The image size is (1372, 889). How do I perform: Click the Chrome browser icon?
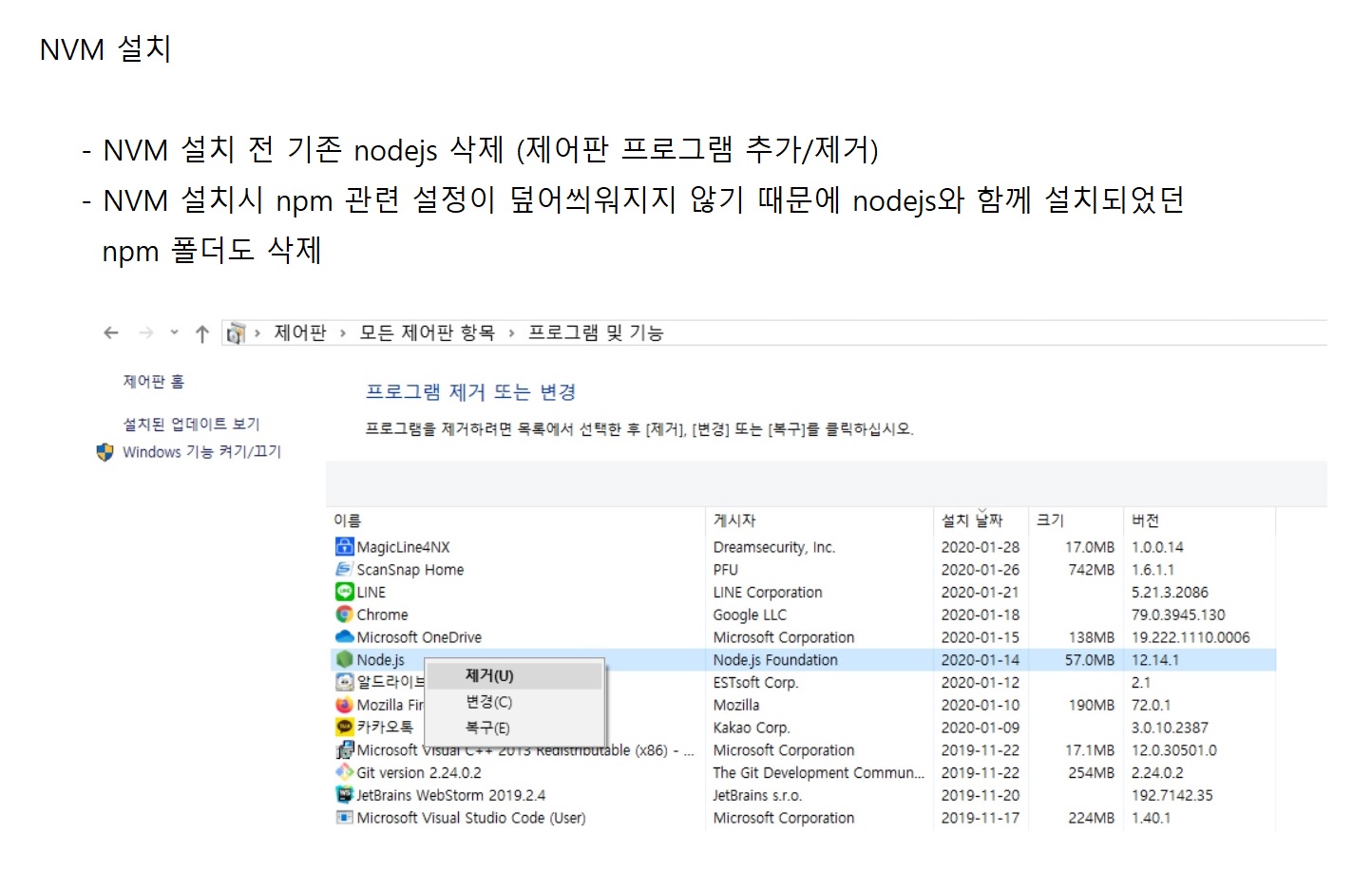[344, 615]
